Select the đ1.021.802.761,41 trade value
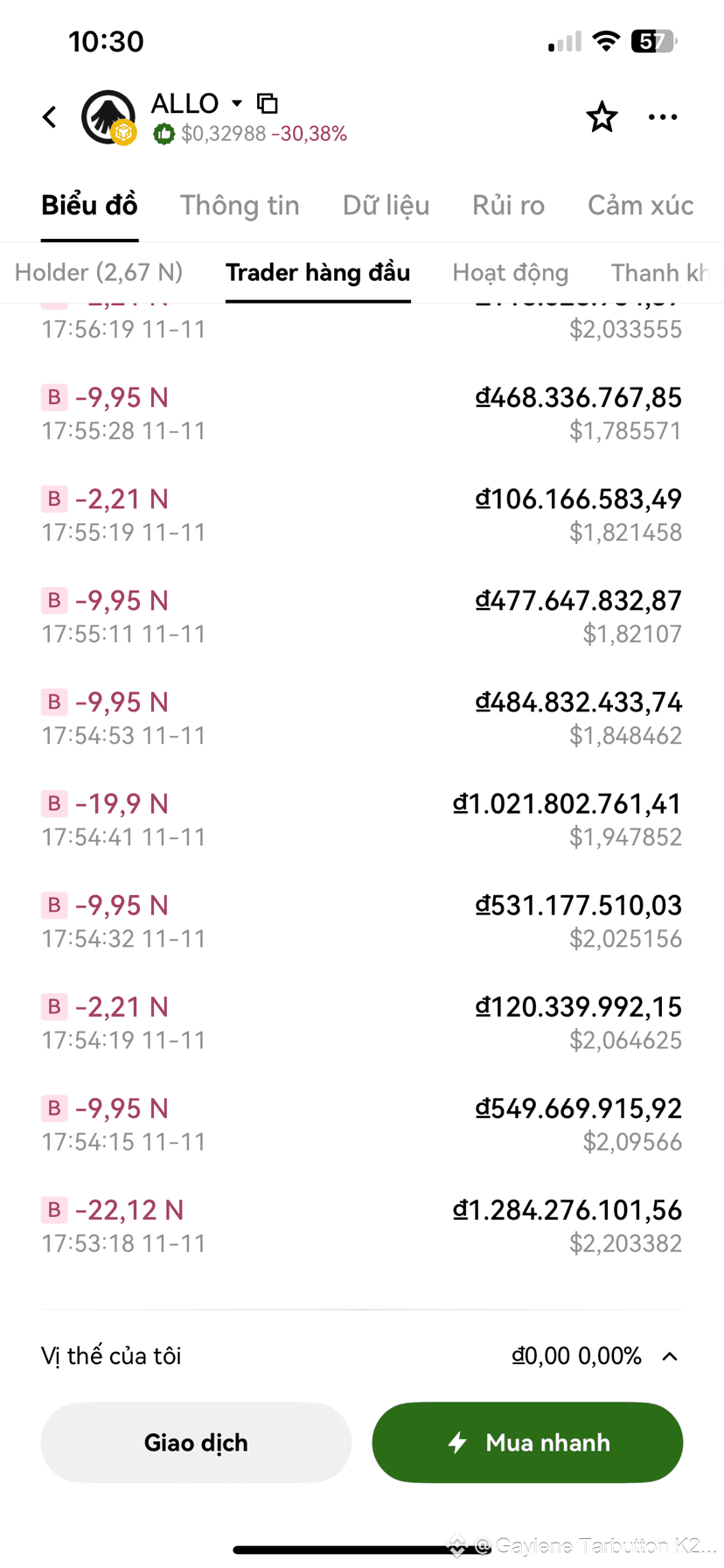The height and width of the screenshot is (1568, 724). (567, 803)
